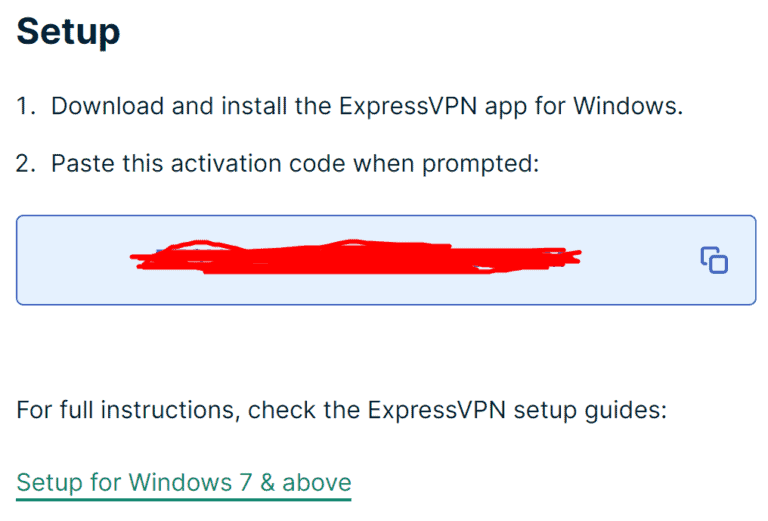Click the list number 2

click(x=27, y=162)
